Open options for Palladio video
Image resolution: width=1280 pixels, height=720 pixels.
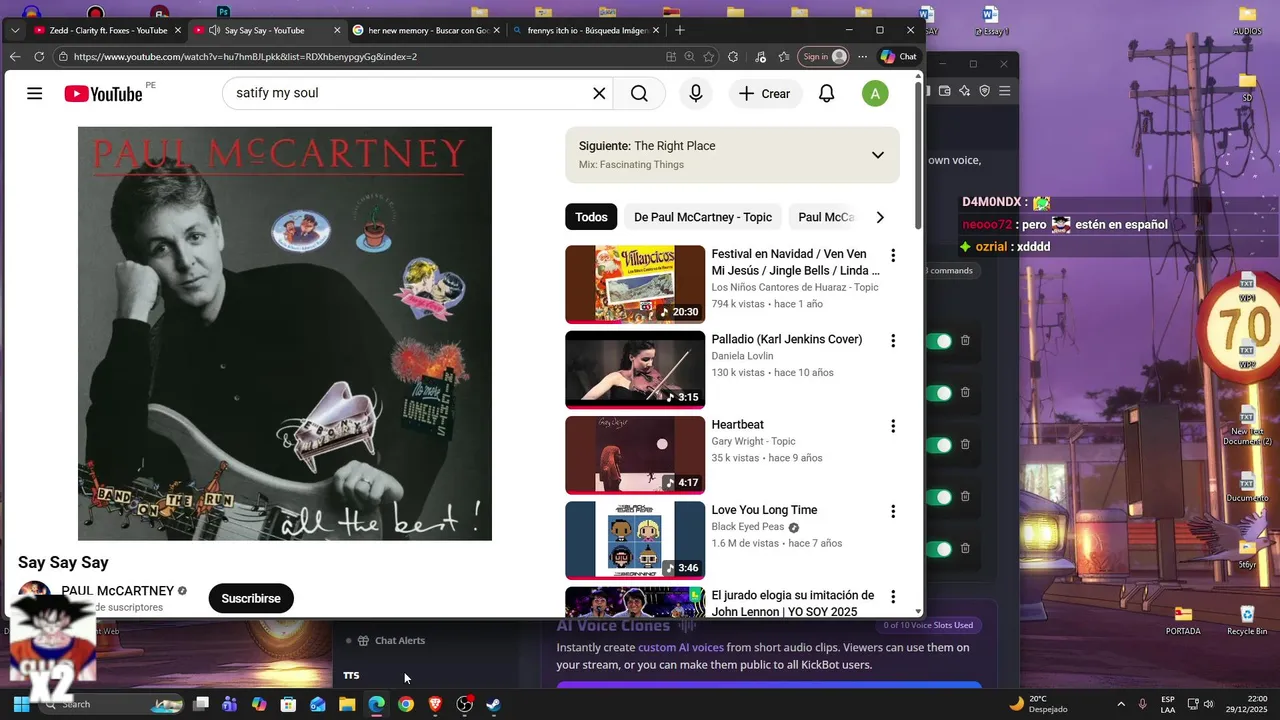(893, 341)
